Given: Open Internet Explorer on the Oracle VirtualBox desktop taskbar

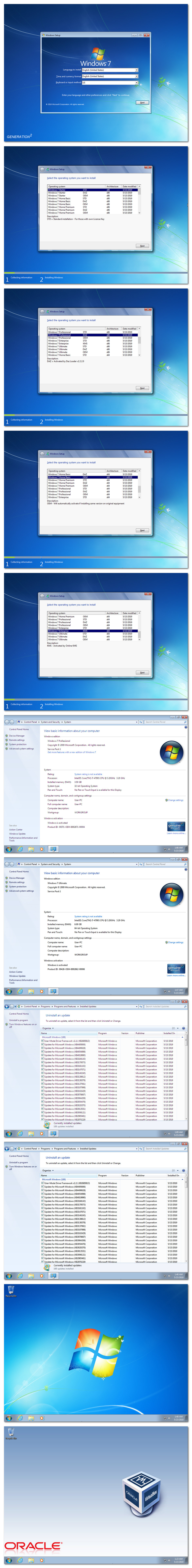Looking at the screenshot, I should (20, 1560).
